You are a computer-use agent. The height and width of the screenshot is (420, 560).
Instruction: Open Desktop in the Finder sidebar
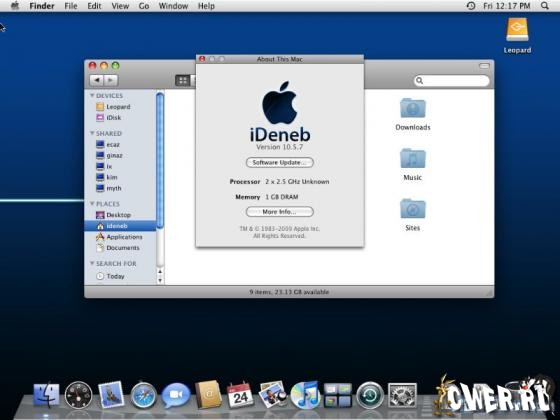tap(120, 215)
